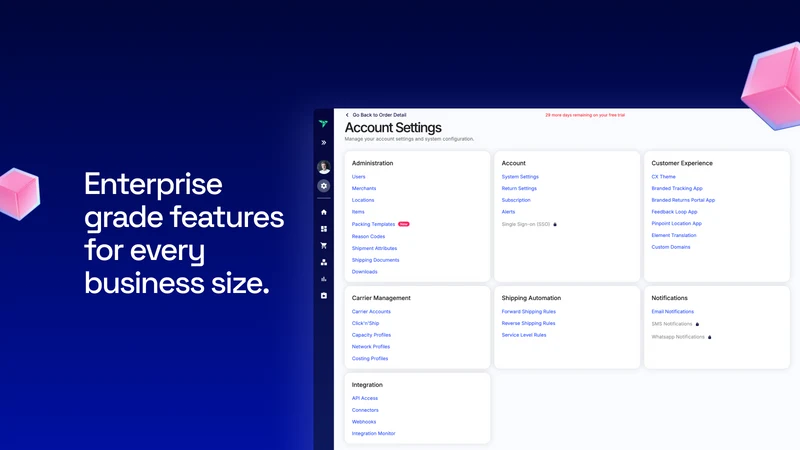Open API Access under Integration
This screenshot has width=800, height=450.
tap(364, 398)
